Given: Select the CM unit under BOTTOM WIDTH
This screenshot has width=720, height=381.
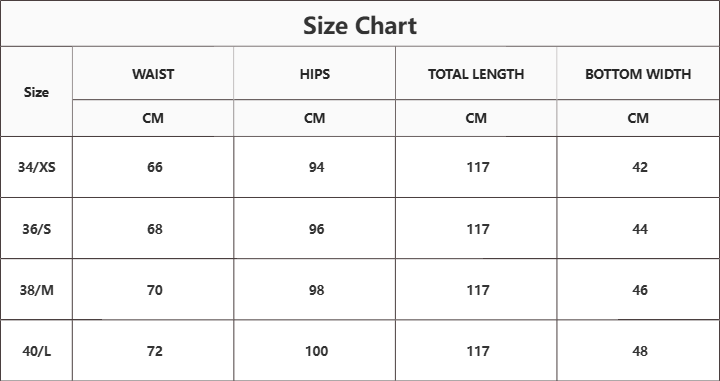Looking at the screenshot, I should [x=638, y=118].
